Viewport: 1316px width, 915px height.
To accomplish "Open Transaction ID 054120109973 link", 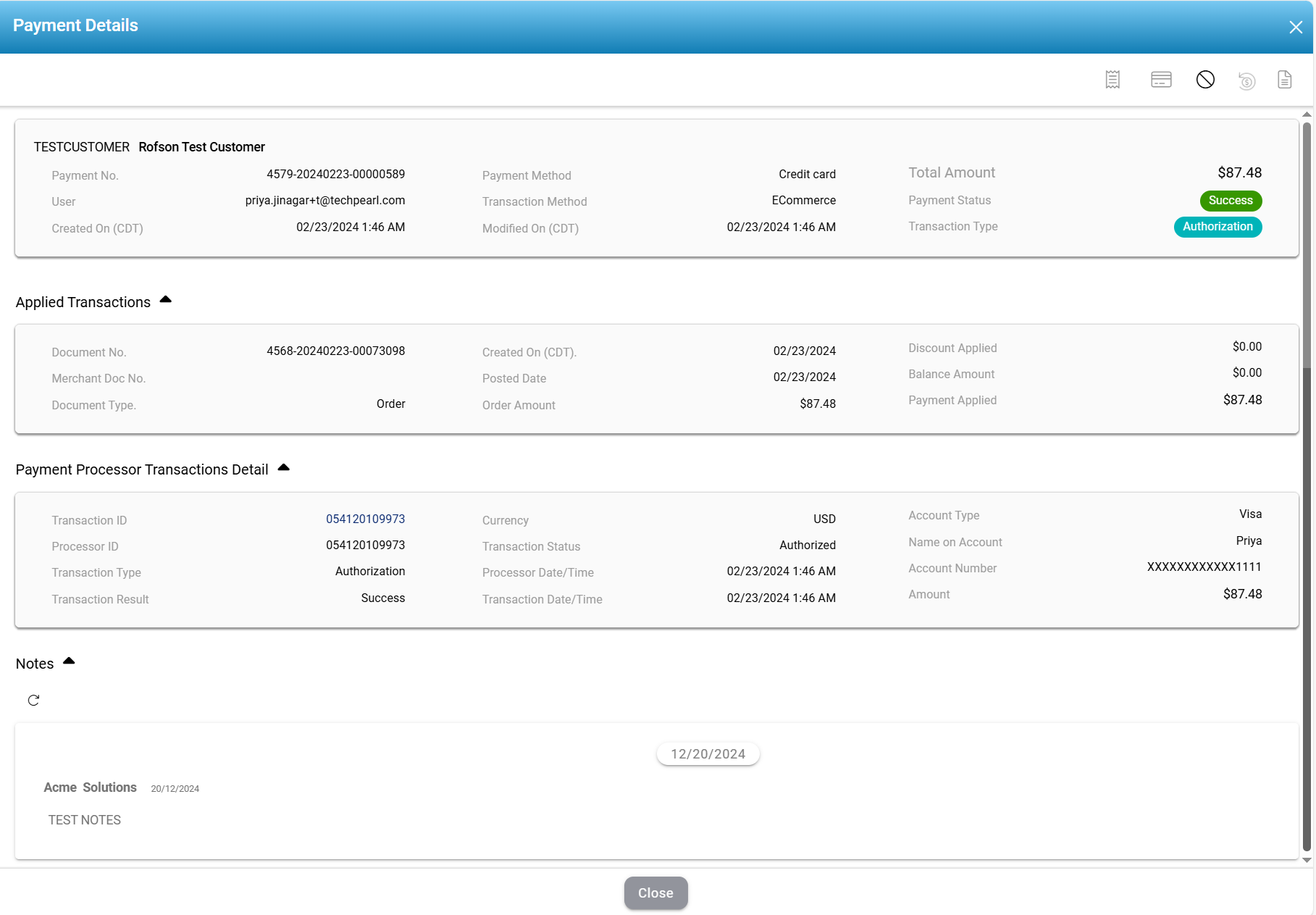I will click(365, 519).
